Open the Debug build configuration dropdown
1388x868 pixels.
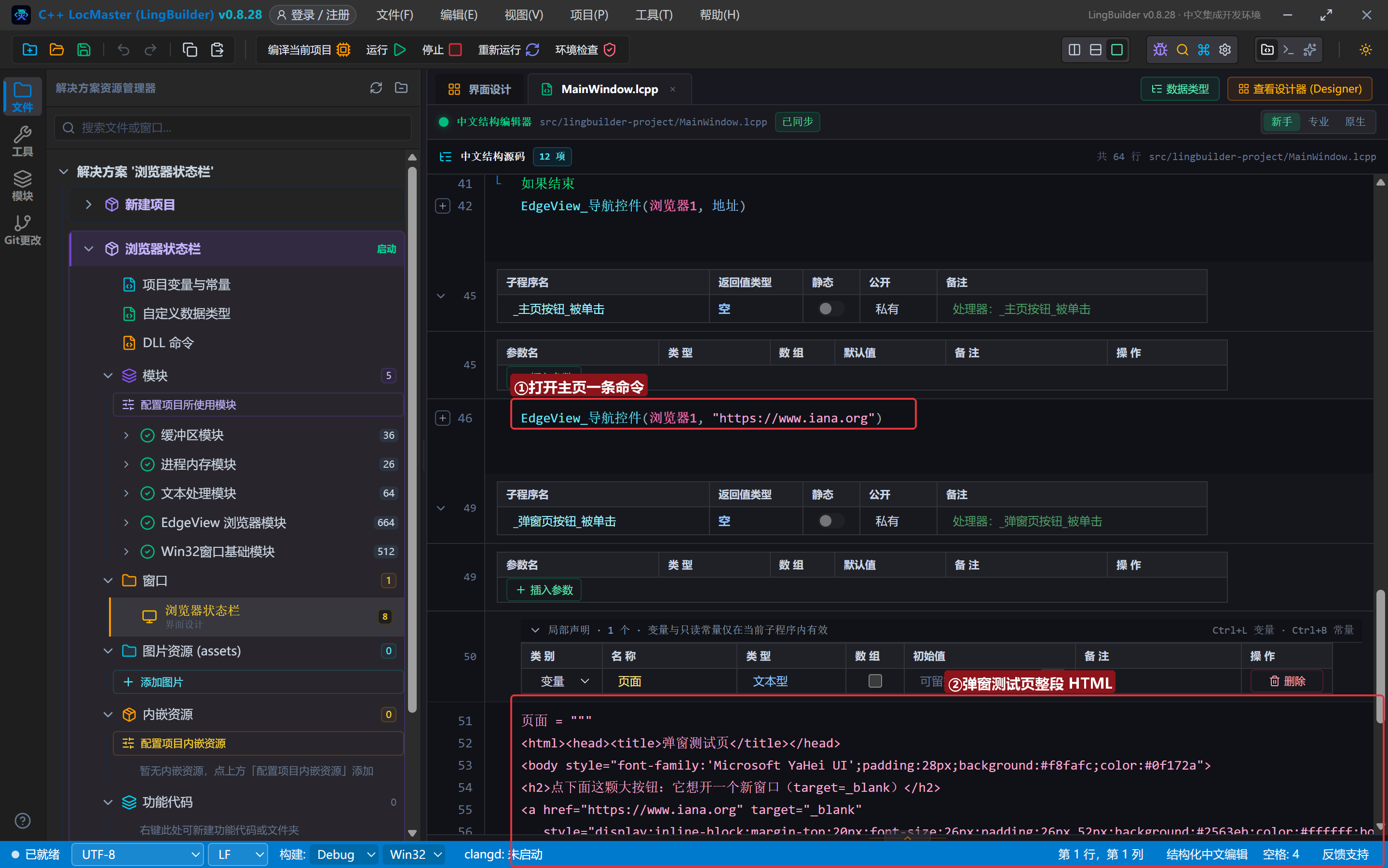point(344,854)
